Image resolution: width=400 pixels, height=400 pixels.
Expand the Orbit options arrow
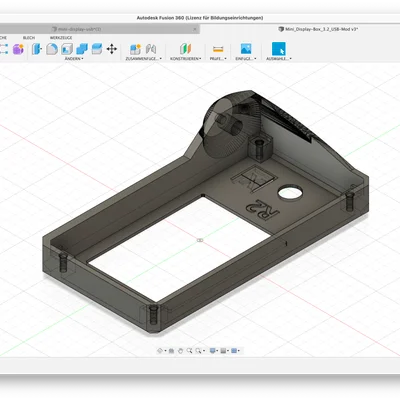165,351
